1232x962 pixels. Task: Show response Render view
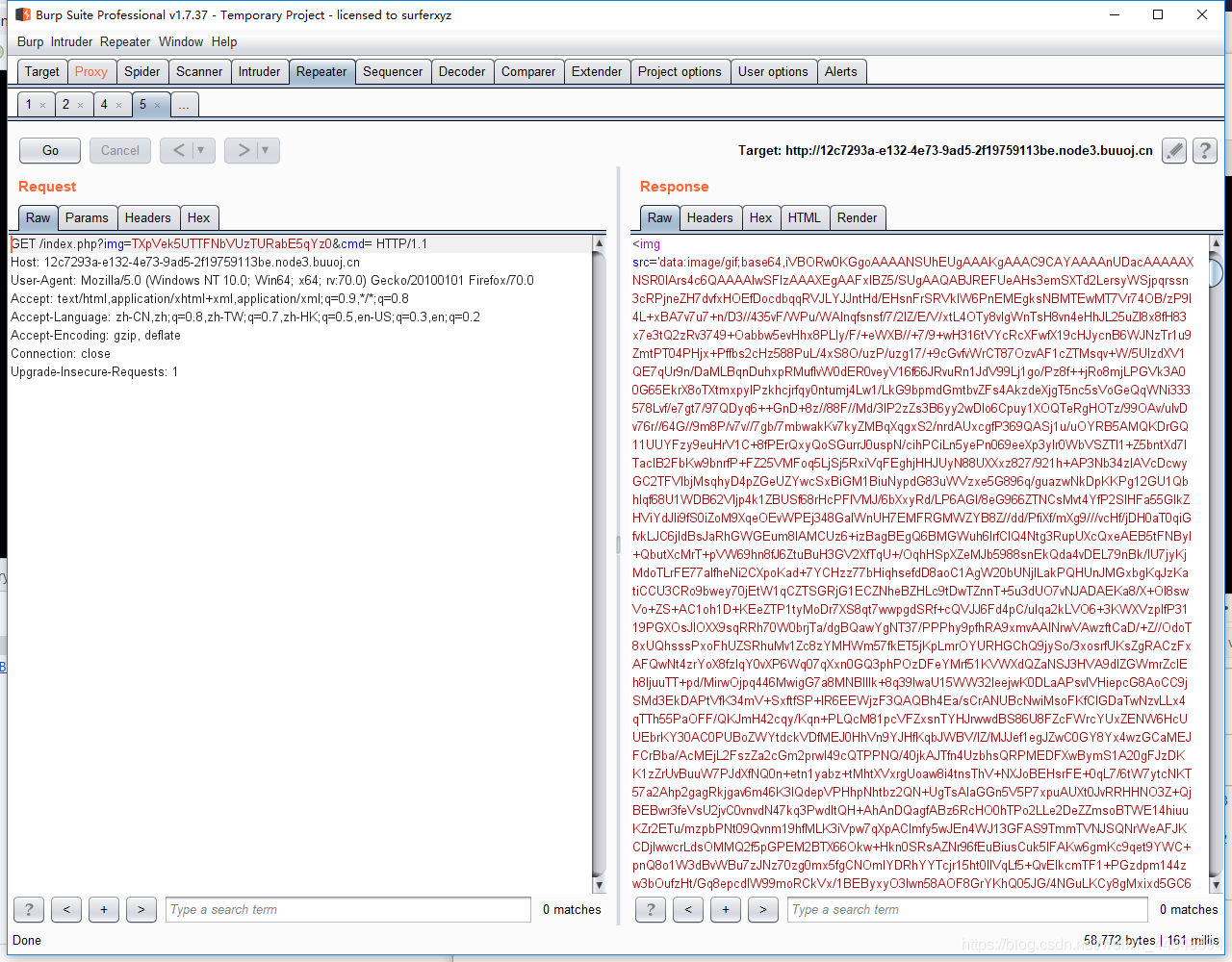(858, 217)
